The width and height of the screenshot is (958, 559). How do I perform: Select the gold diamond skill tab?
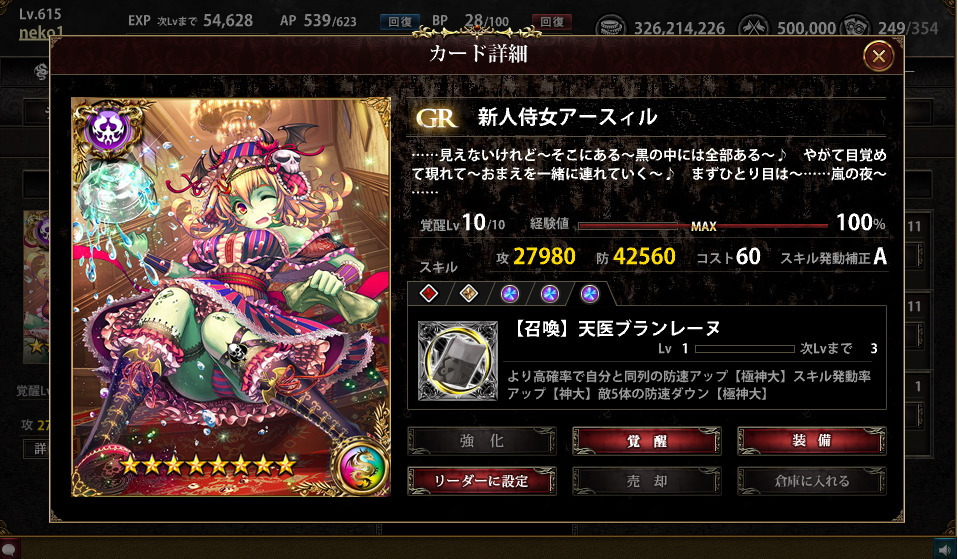pyautogui.click(x=469, y=294)
